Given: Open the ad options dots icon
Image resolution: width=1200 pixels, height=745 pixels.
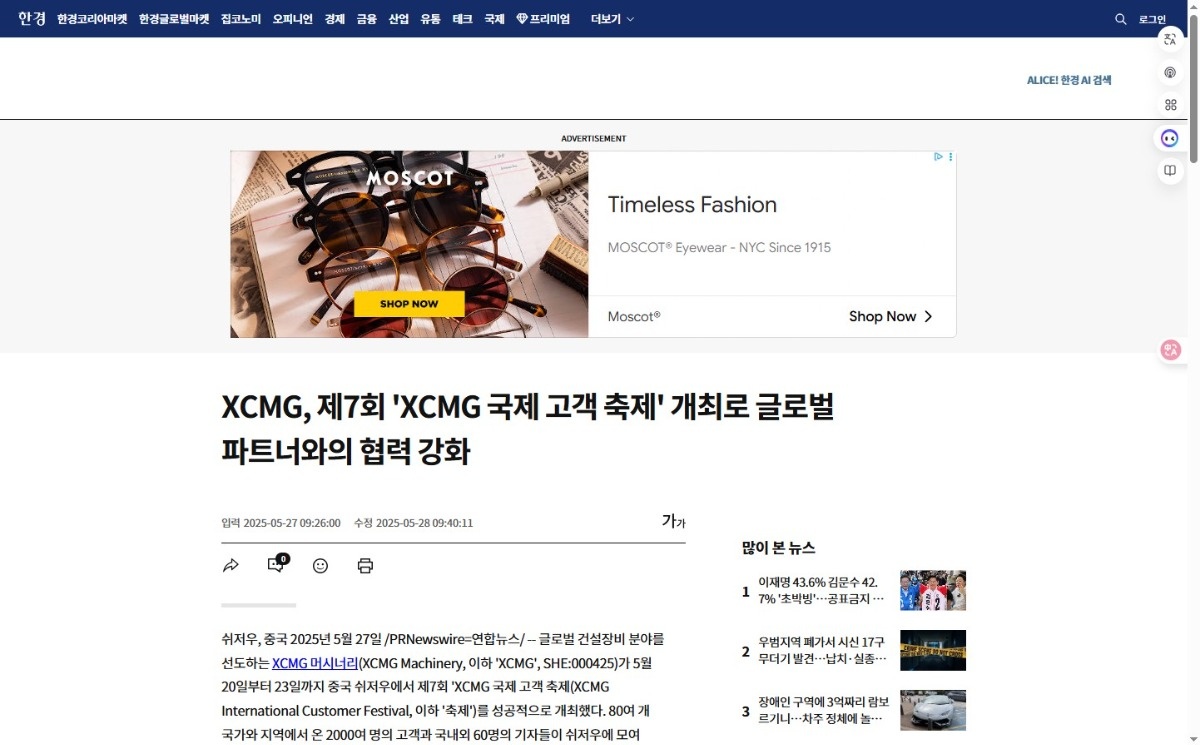Looking at the screenshot, I should 950,157.
